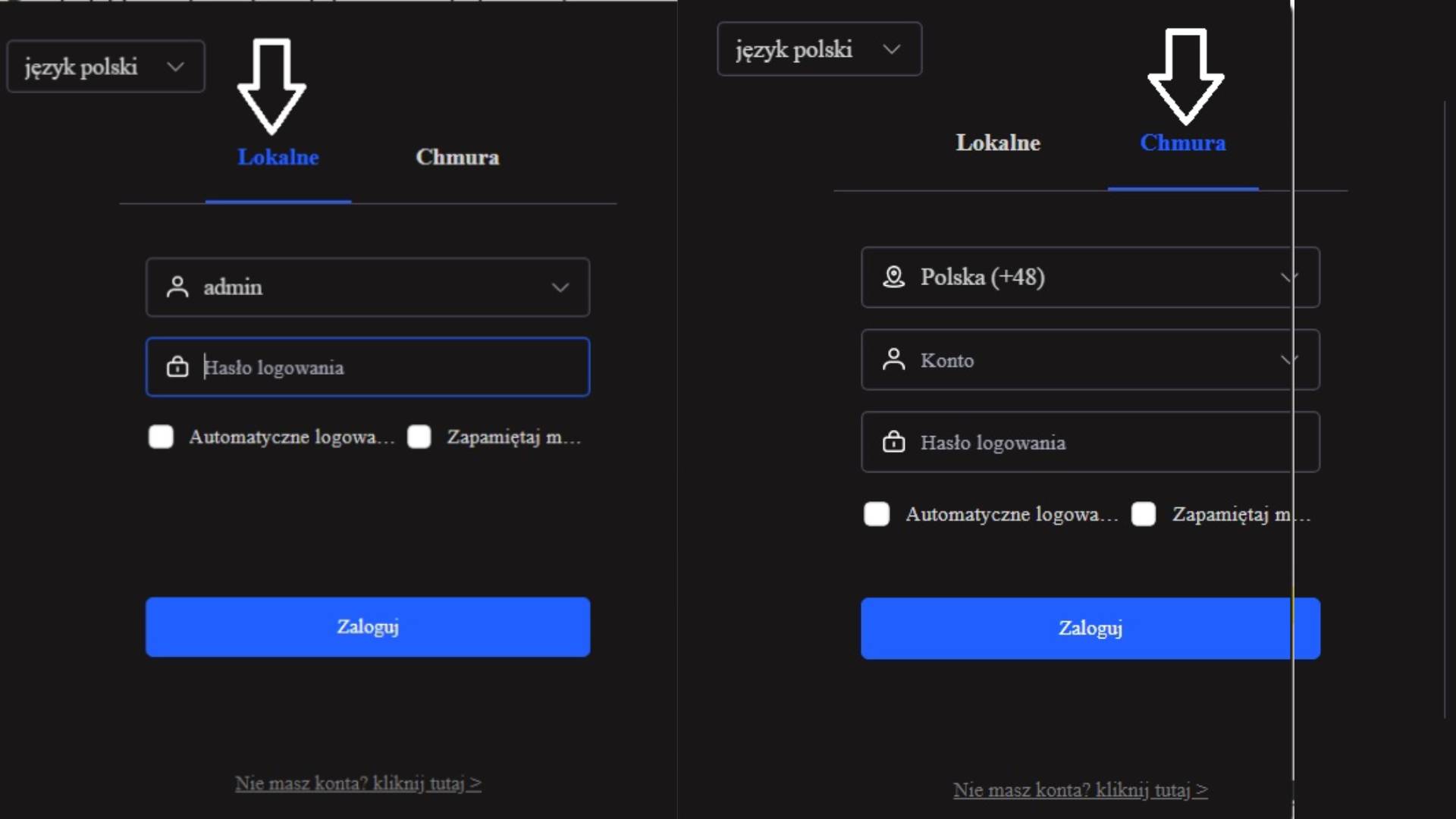The width and height of the screenshot is (1456, 819).
Task: Tick right panel Zapamiętaj checkbox
Action: click(1144, 514)
